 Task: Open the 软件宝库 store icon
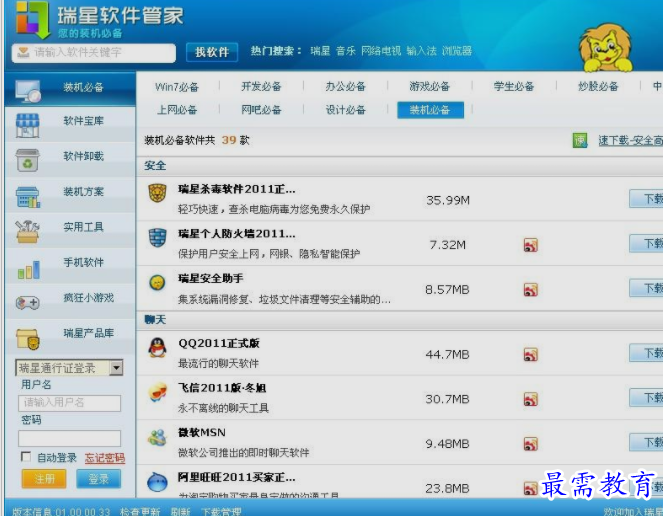(x=27, y=126)
